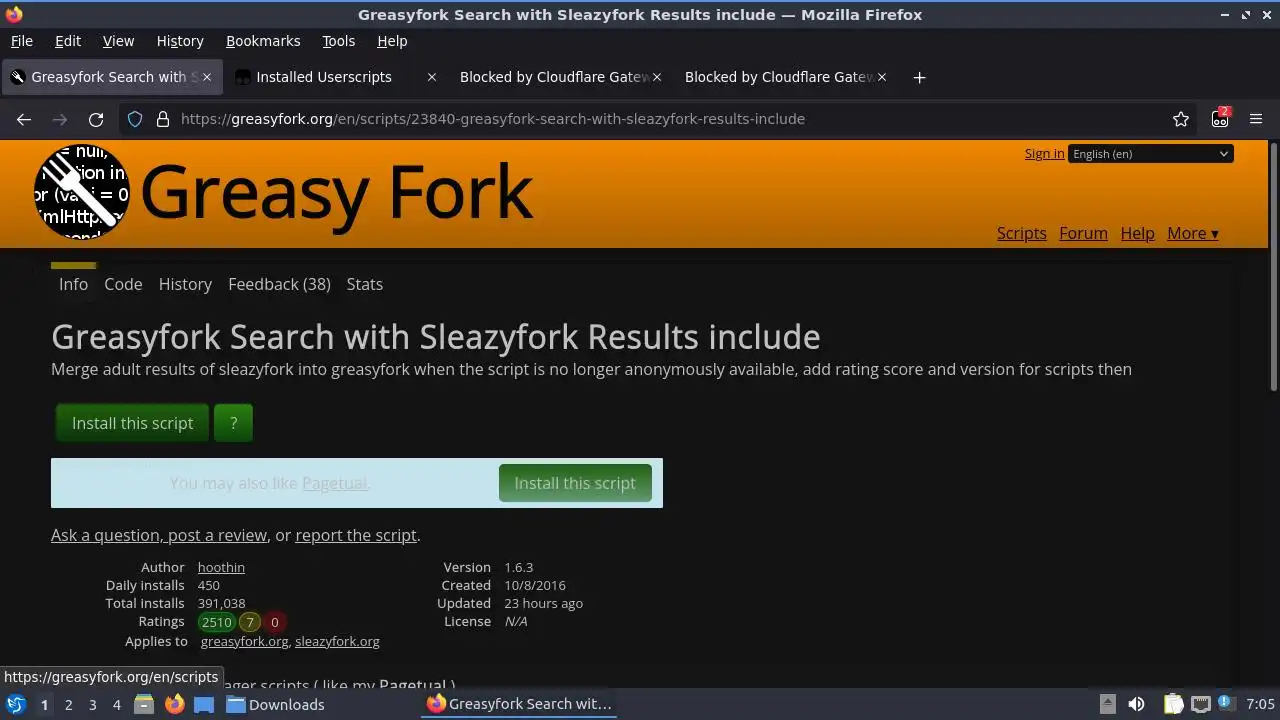Screen dimensions: 1280x720
Task: Open the Tools menu
Action: pos(338,41)
